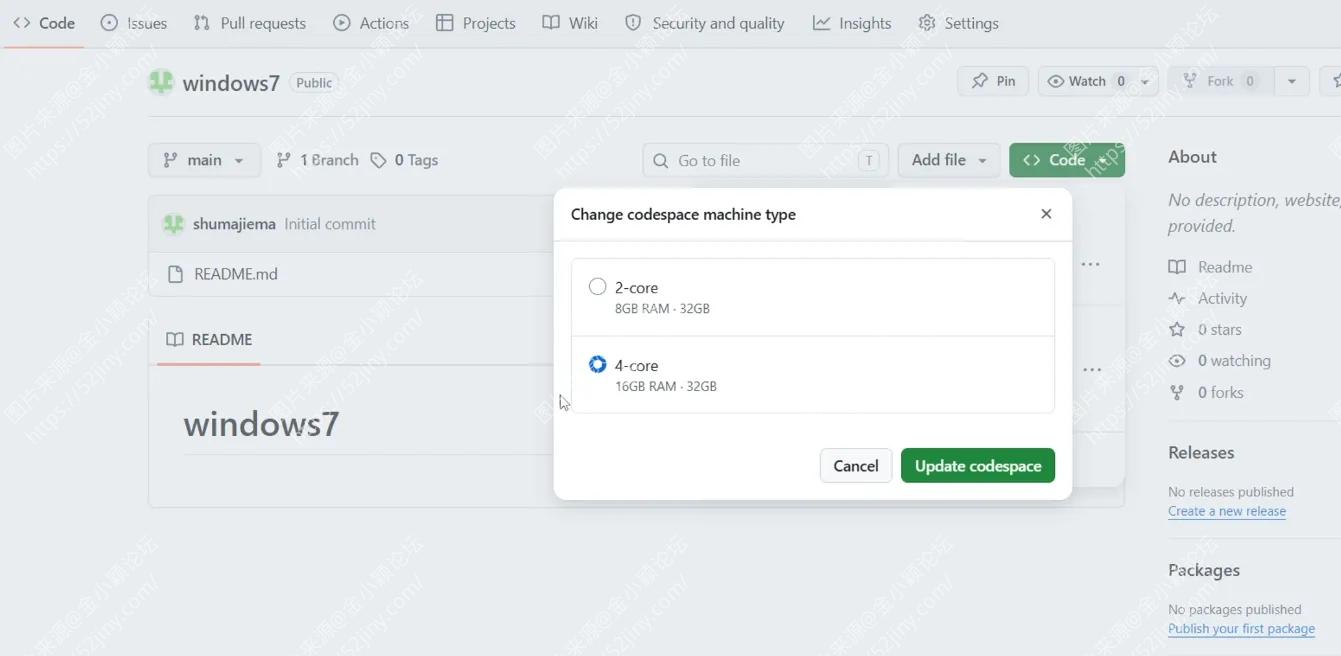Open the Initial commit message link
Viewport: 1341px width, 656px height.
click(330, 224)
